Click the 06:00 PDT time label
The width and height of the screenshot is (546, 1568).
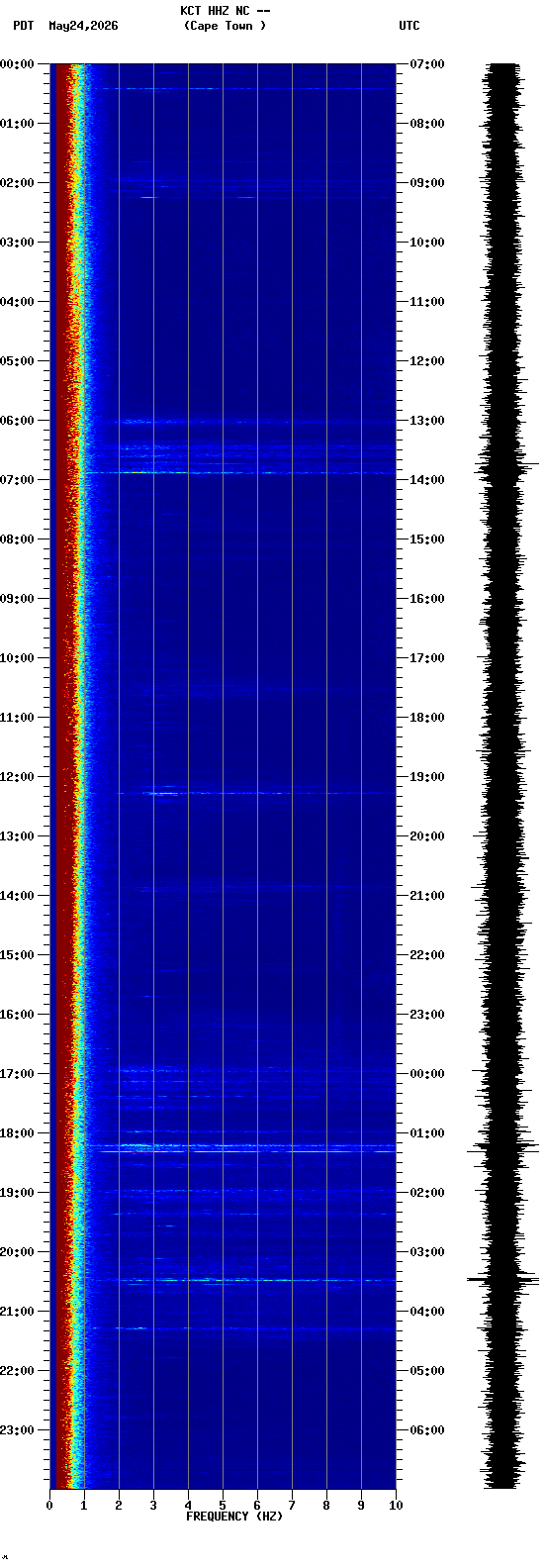pyautogui.click(x=17, y=421)
